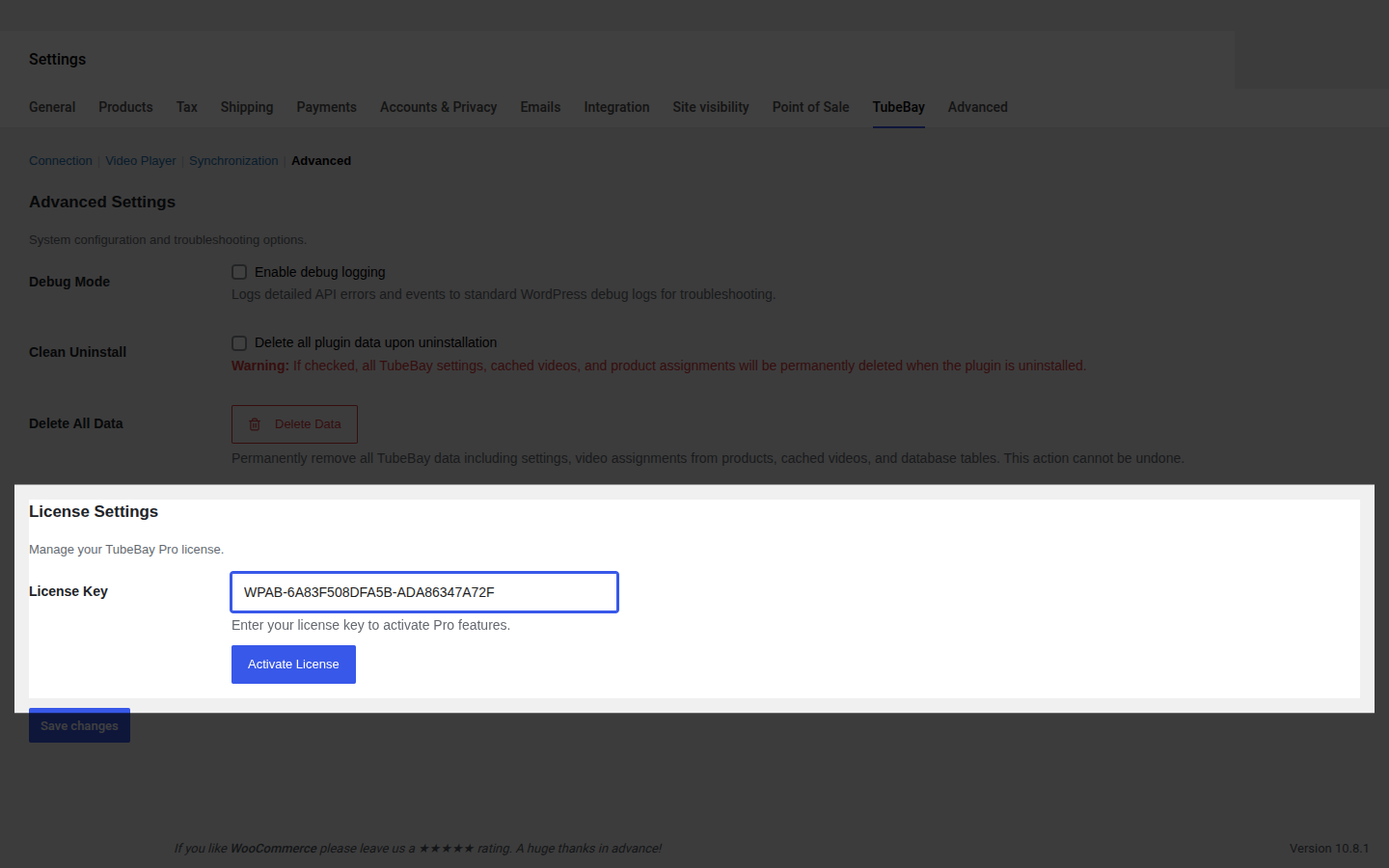Screen dimensions: 1389x868
Task: Switch to the Emails tab
Action: pyautogui.click(x=540, y=107)
